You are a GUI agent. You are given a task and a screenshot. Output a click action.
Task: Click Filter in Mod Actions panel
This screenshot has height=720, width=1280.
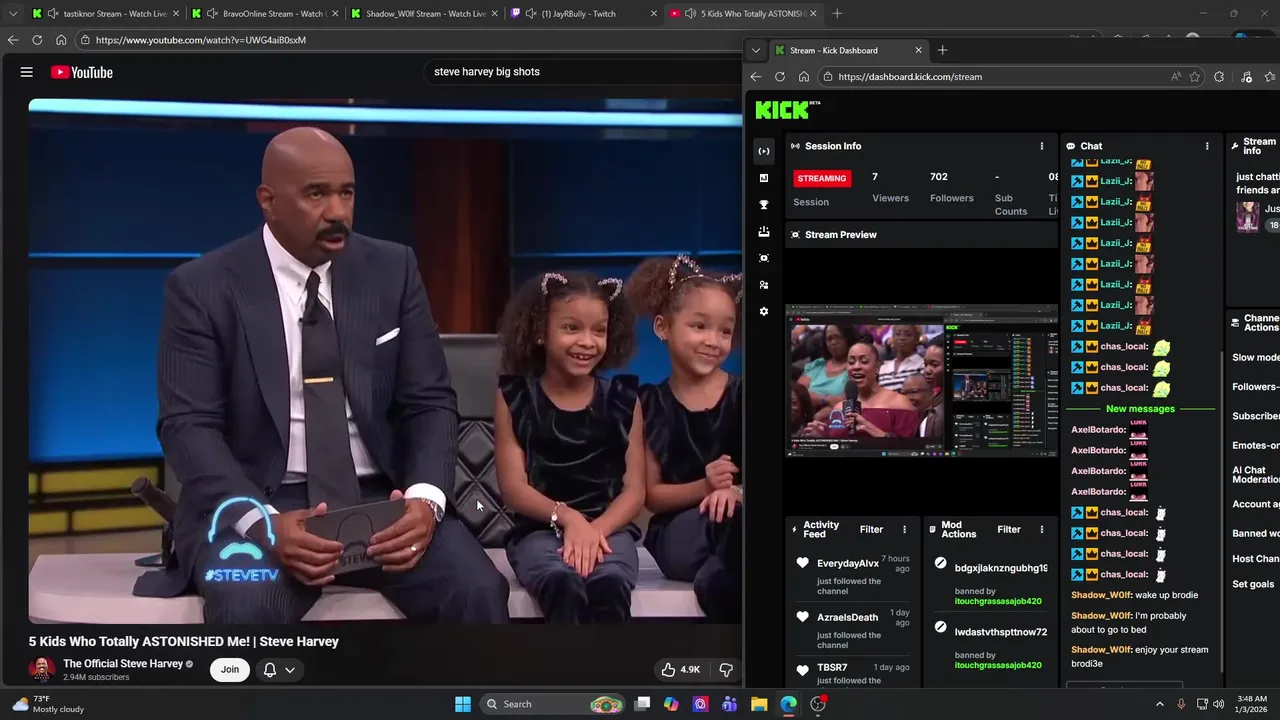coord(1009,530)
